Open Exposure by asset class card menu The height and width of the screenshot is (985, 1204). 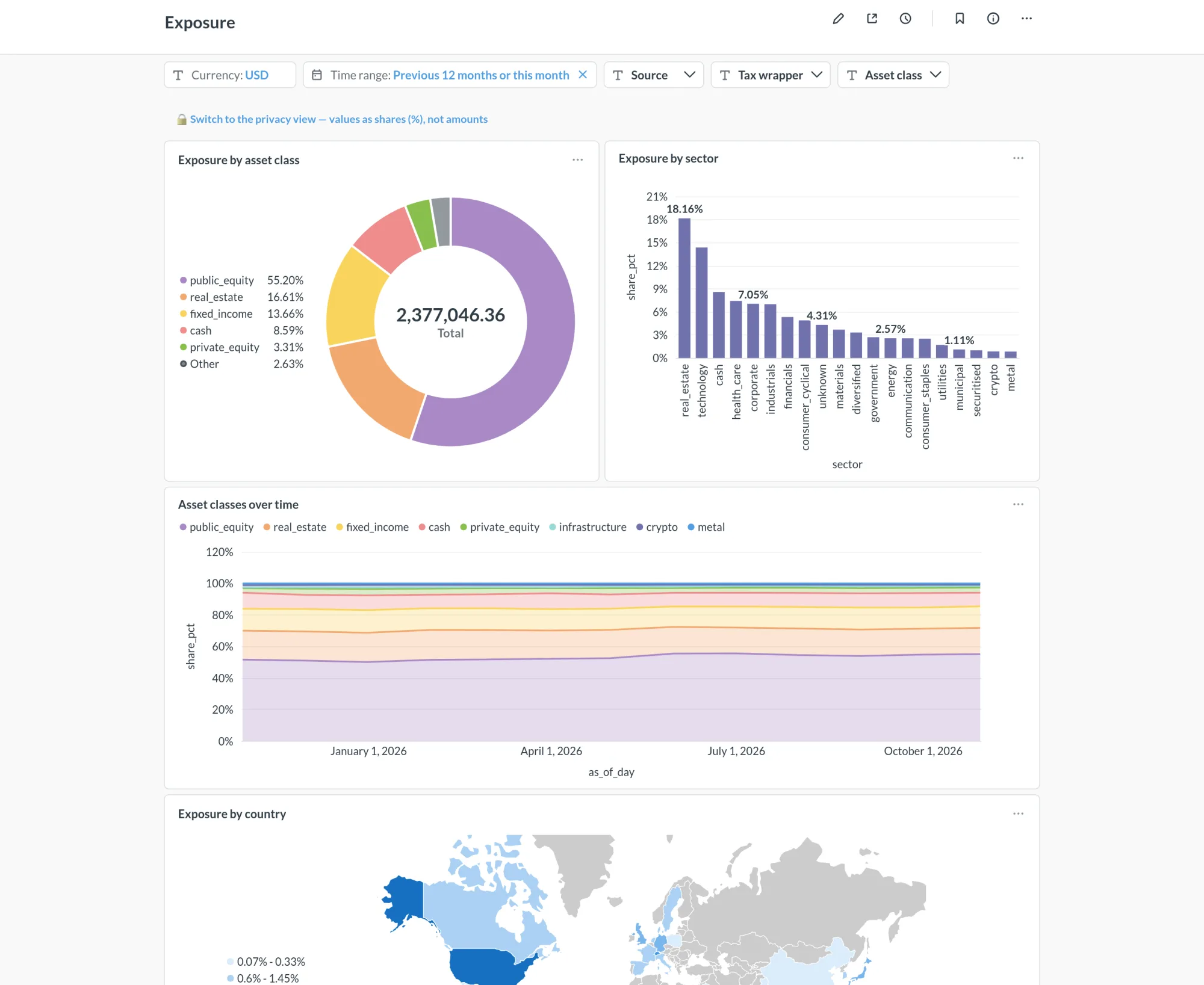(x=578, y=160)
